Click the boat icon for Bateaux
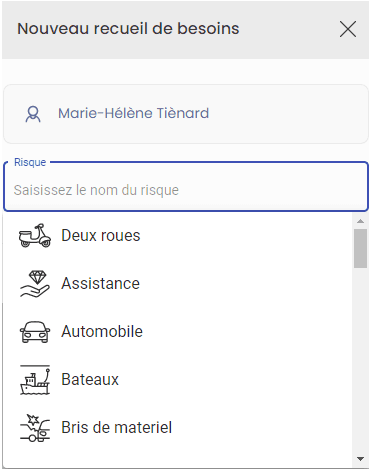The image size is (371, 470). 35,380
